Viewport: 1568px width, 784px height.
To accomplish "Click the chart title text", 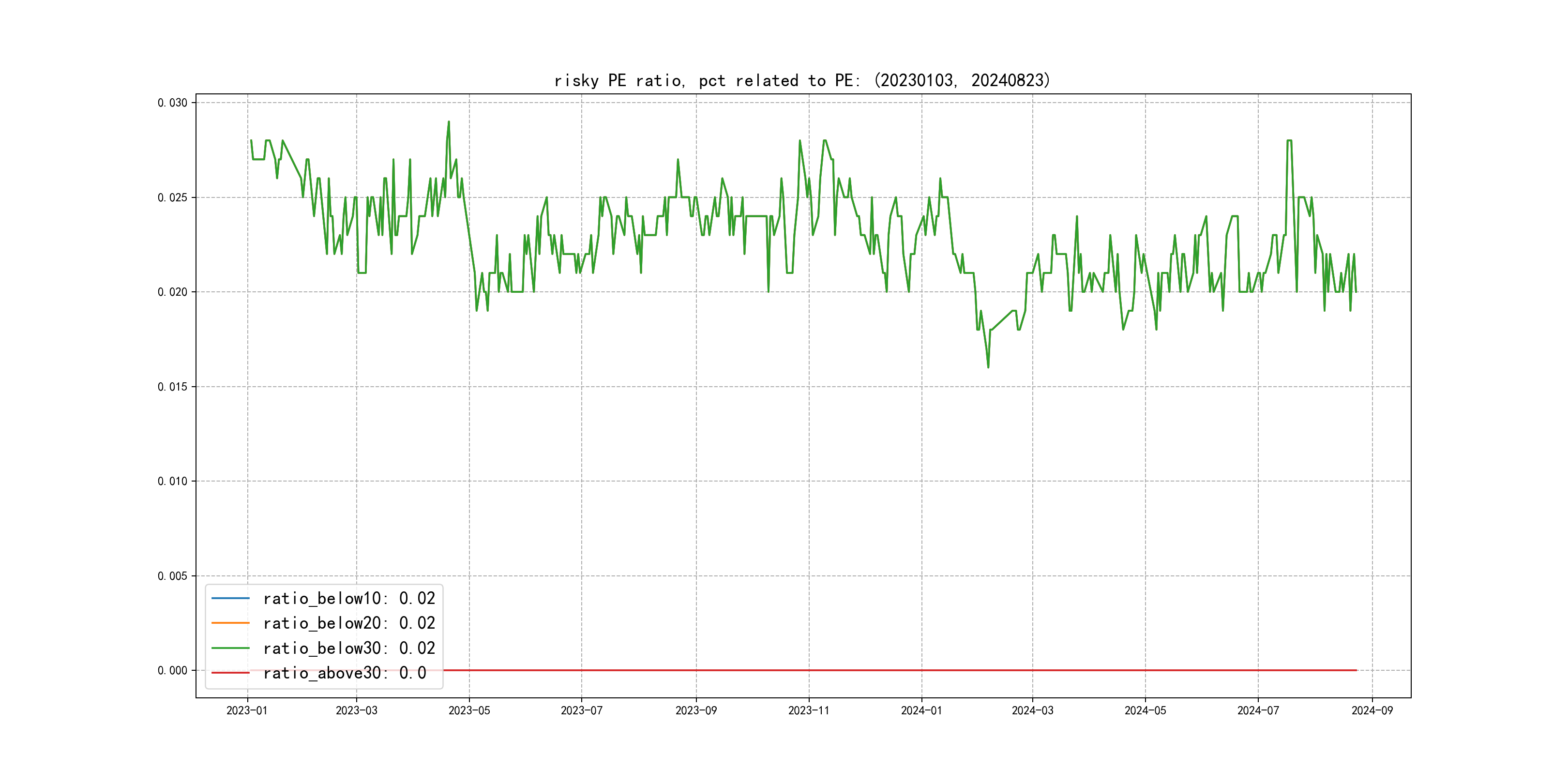I will click(802, 80).
